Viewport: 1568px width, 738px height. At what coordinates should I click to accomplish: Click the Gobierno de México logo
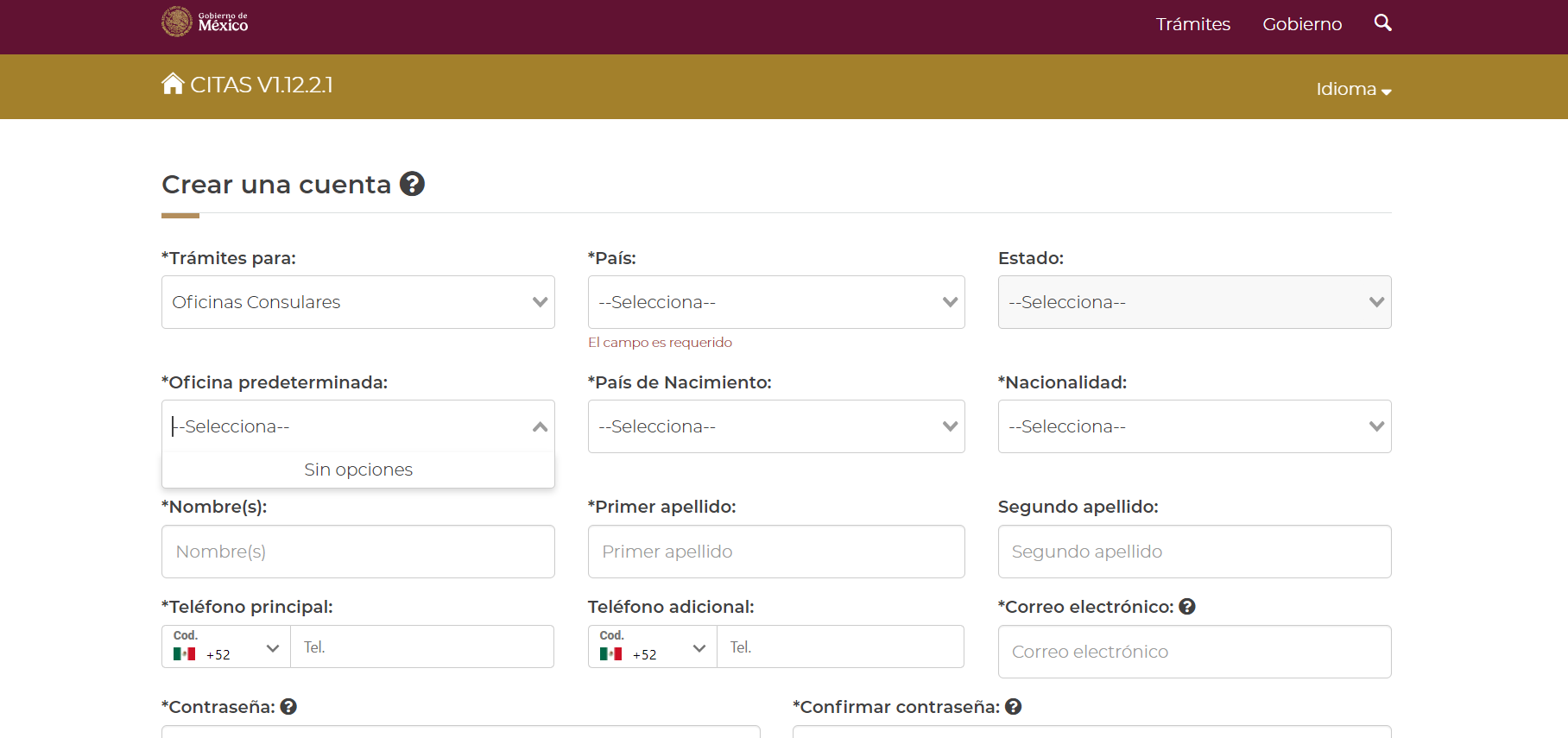coord(205,22)
